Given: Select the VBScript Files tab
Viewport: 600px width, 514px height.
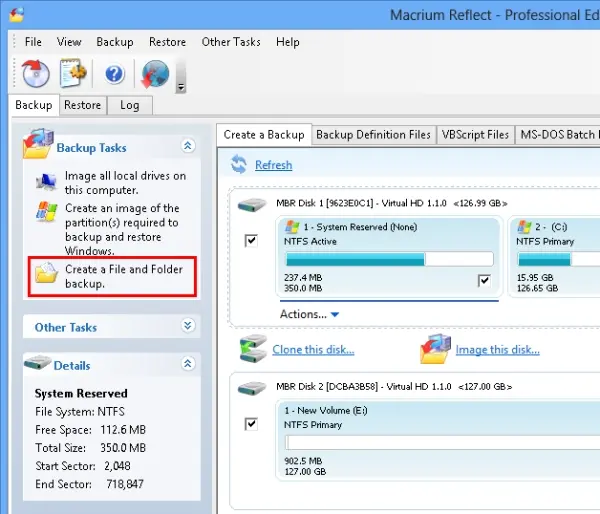Looking at the screenshot, I should [x=475, y=135].
